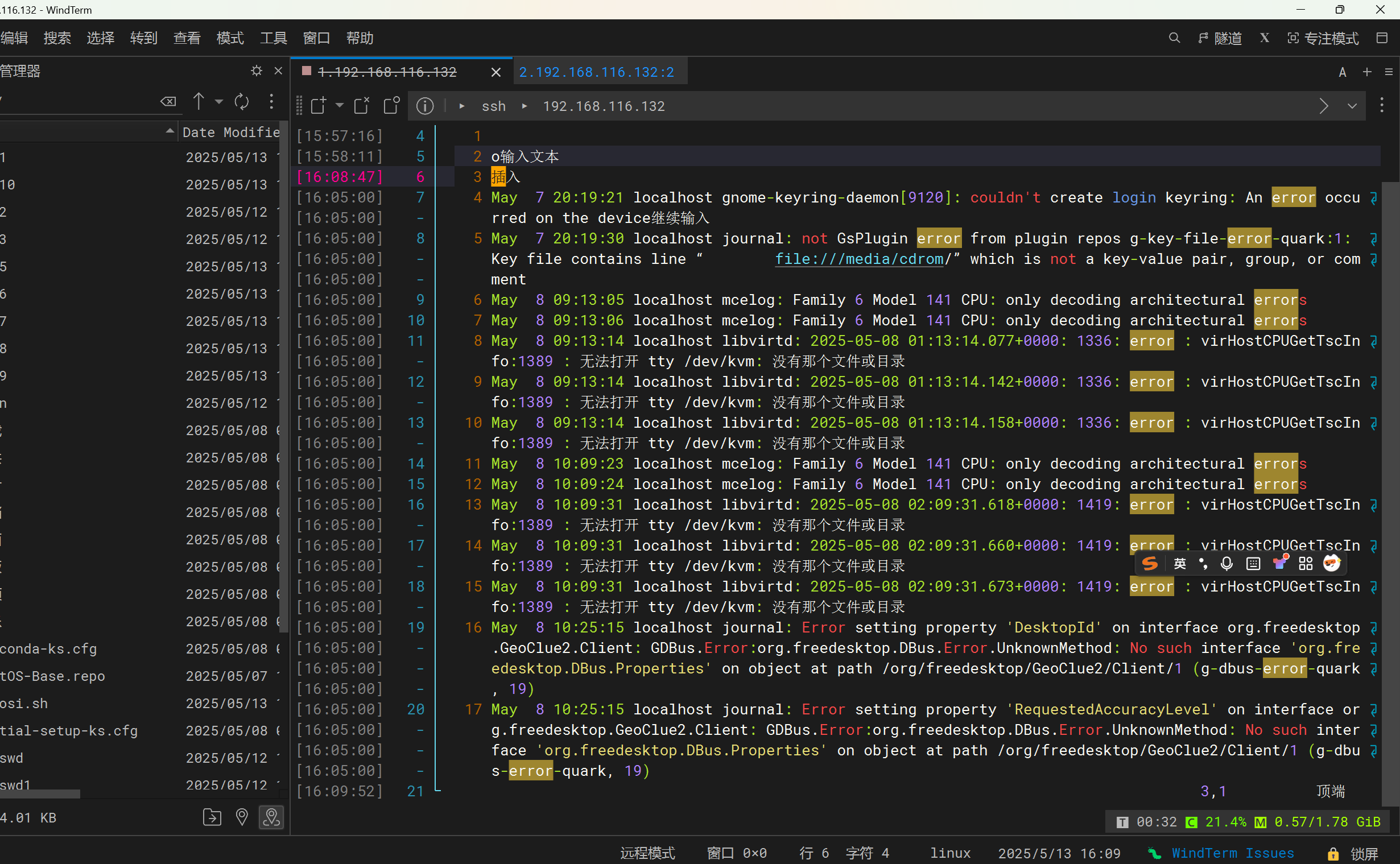Click the file list horizontal scrollbar
This screenshot has height=864, width=1400.
pos(40,793)
